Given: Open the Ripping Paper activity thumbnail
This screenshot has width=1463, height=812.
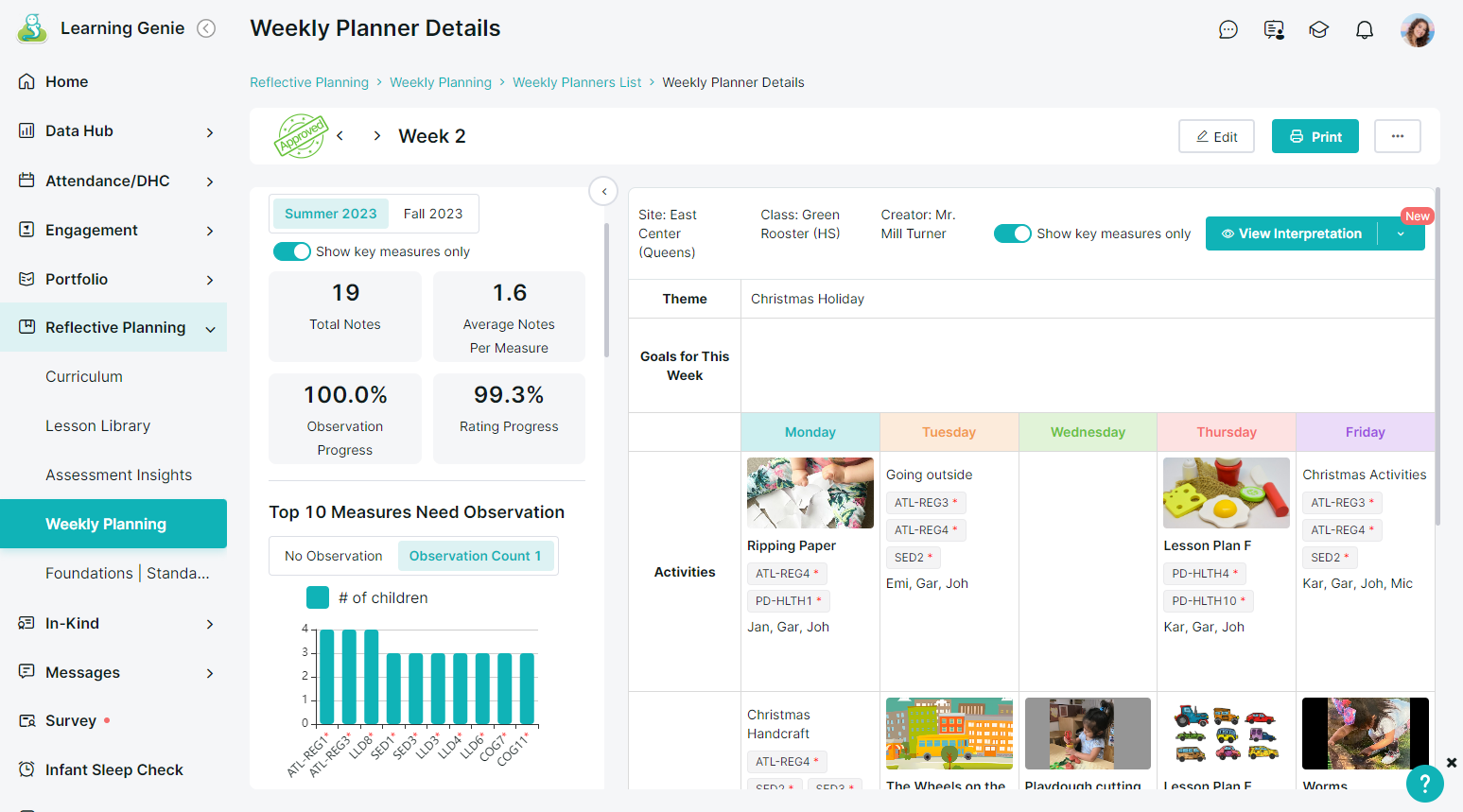Looking at the screenshot, I should pyautogui.click(x=810, y=493).
